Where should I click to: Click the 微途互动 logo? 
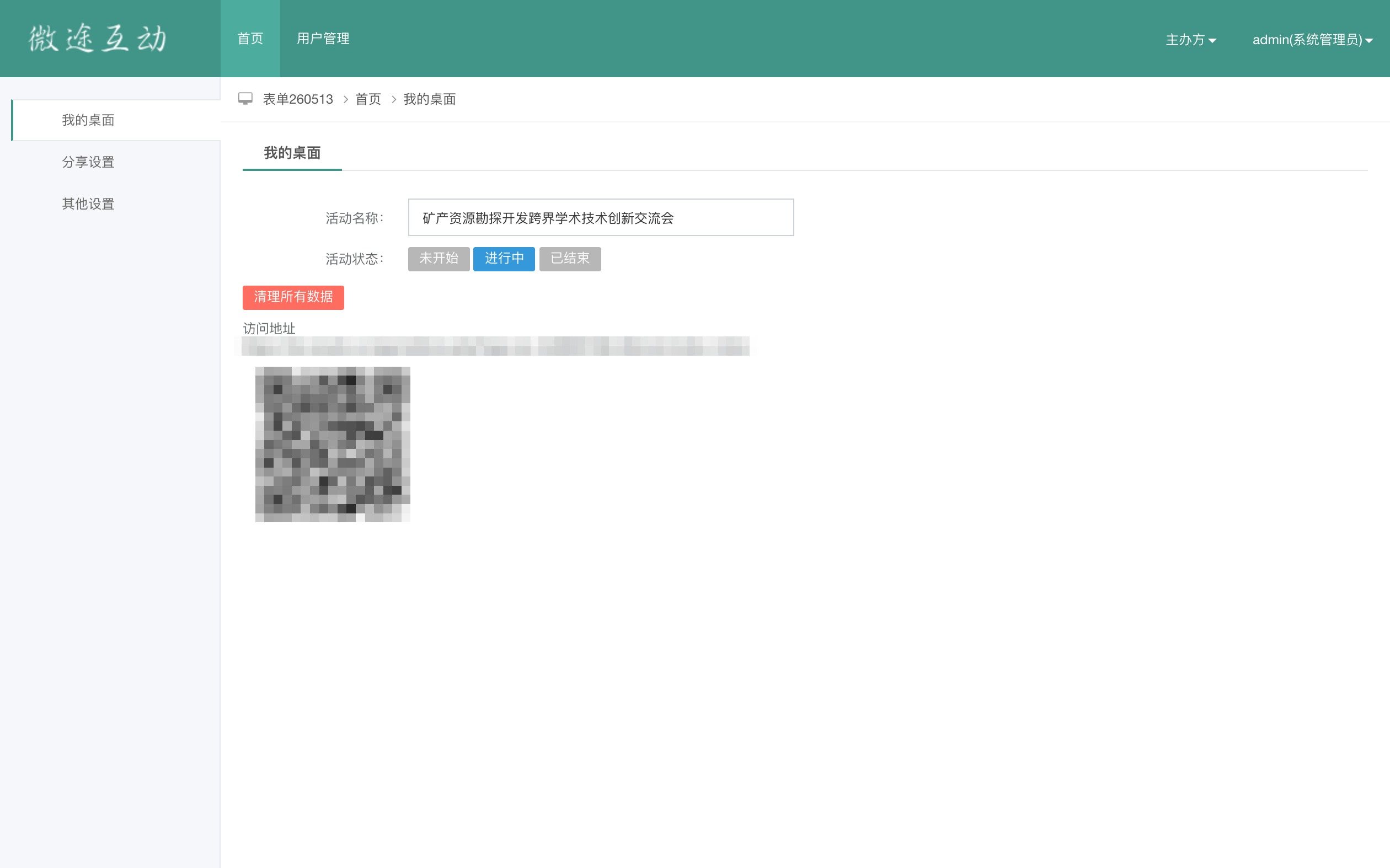click(x=98, y=39)
